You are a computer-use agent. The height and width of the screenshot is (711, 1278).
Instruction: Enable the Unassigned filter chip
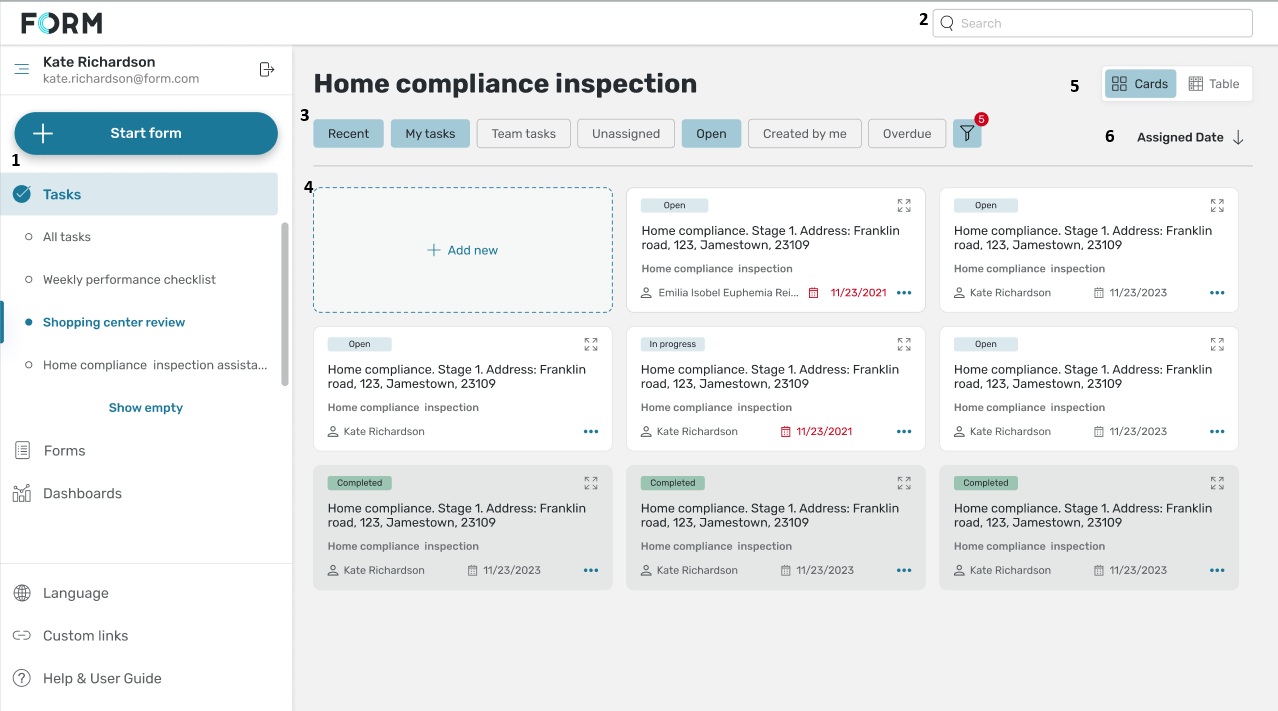[625, 134]
